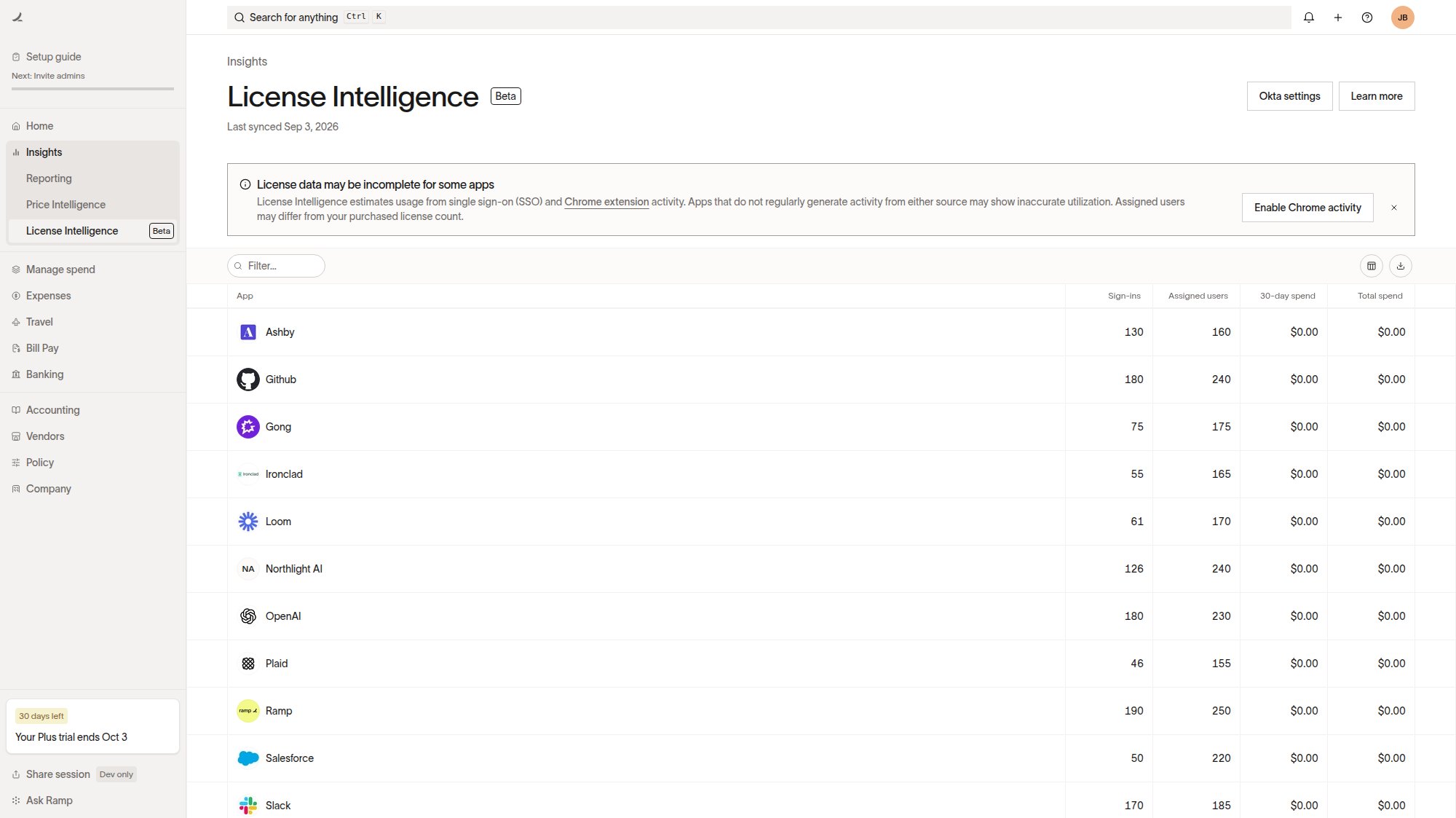Click the setup guide progress bar
The image size is (1456, 818).
click(92, 89)
